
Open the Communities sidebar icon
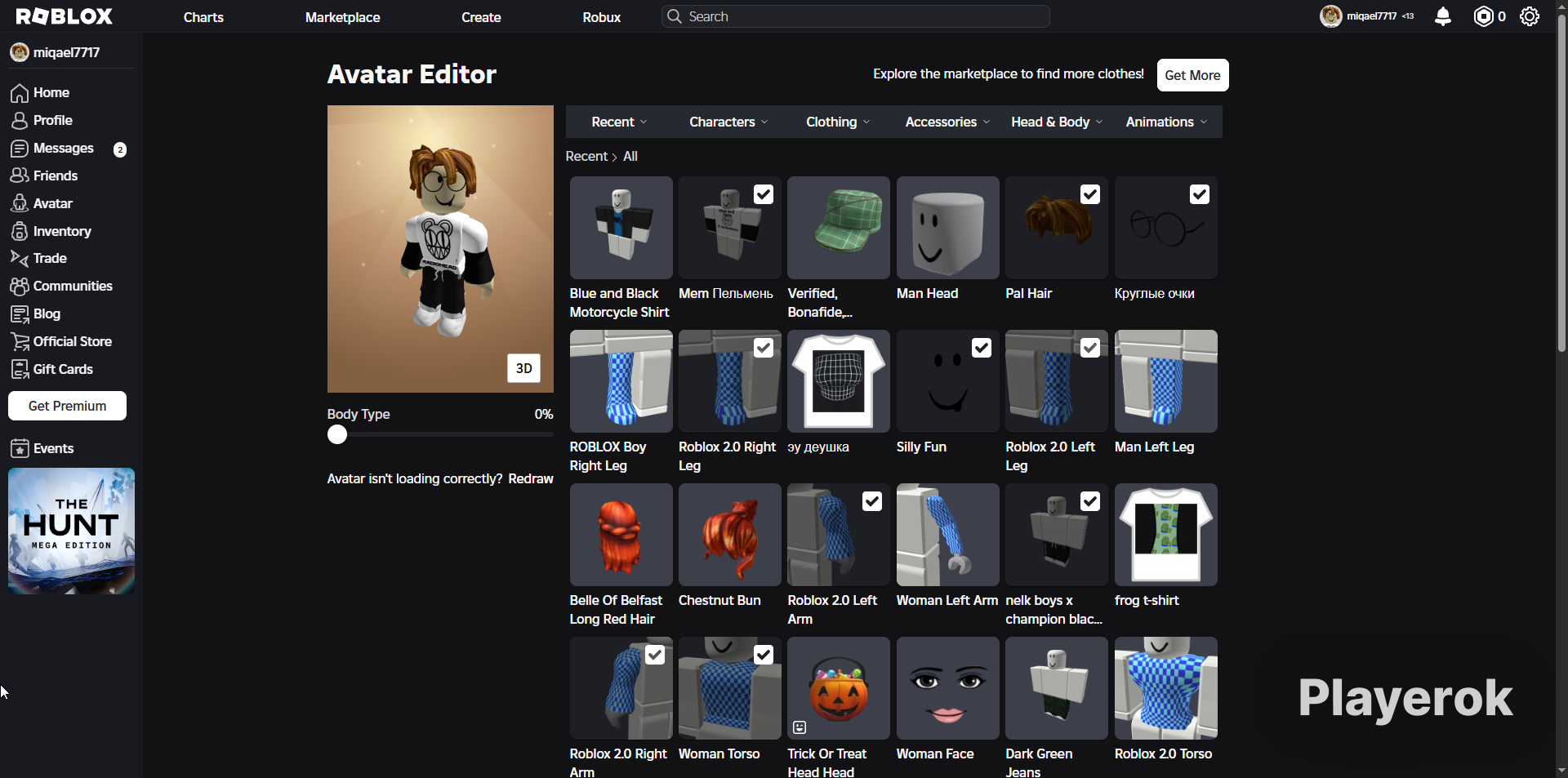(x=20, y=287)
